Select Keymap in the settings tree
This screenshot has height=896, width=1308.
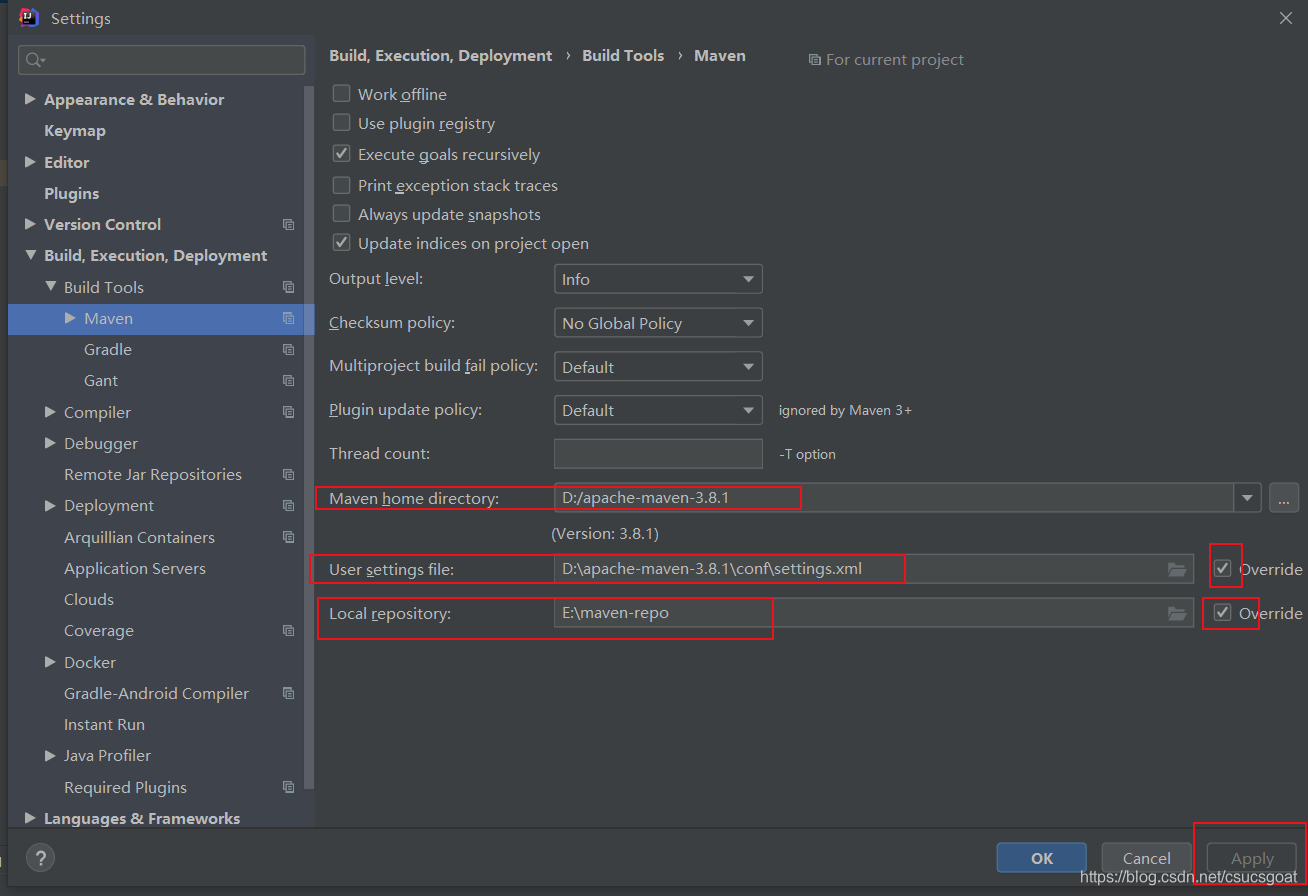click(75, 131)
